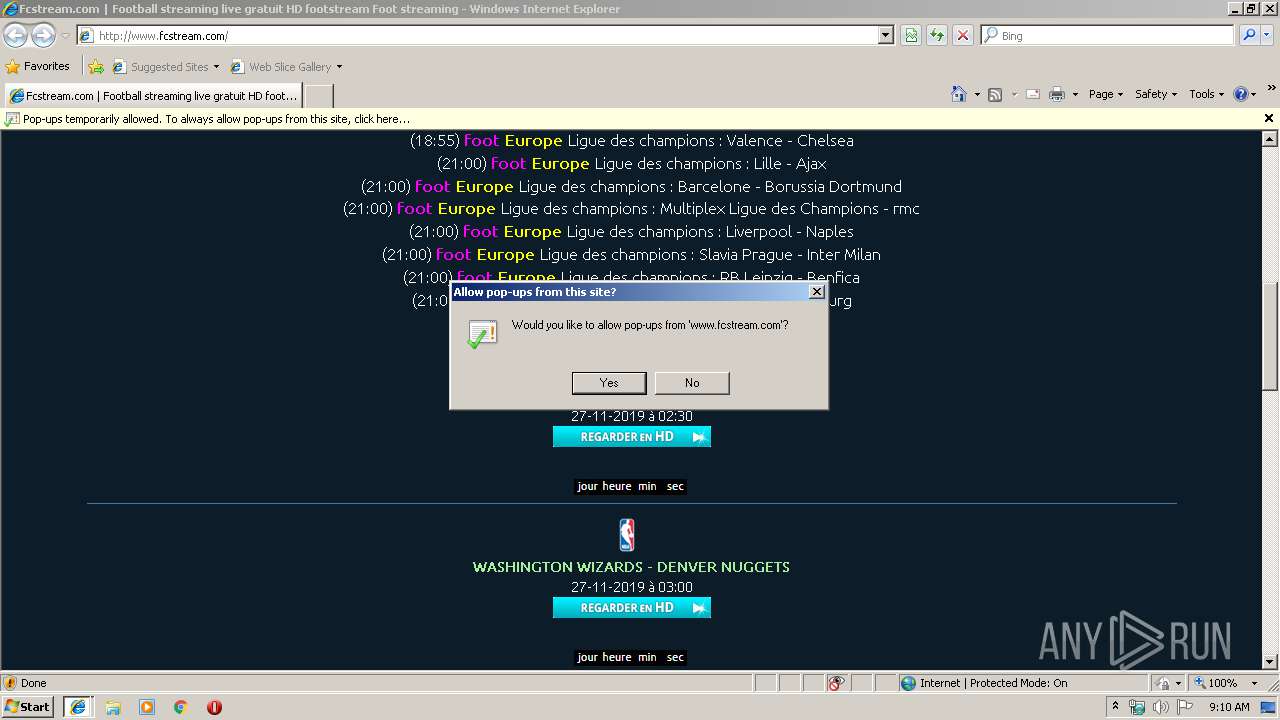This screenshot has height=720, width=1280.
Task: Click the page scrollbar up arrow
Action: coord(1270,139)
